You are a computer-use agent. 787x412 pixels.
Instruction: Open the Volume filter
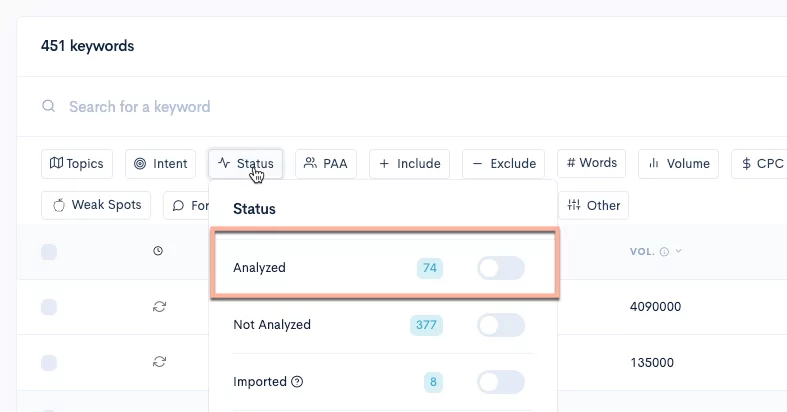click(x=678, y=164)
